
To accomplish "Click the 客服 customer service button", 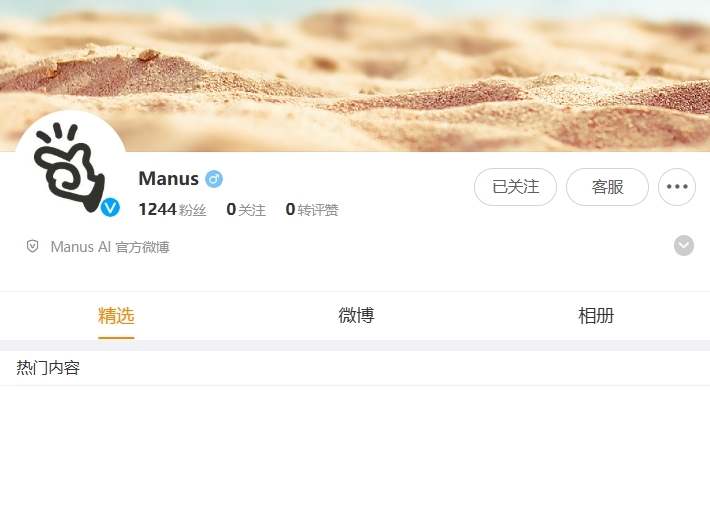I will tap(607, 186).
